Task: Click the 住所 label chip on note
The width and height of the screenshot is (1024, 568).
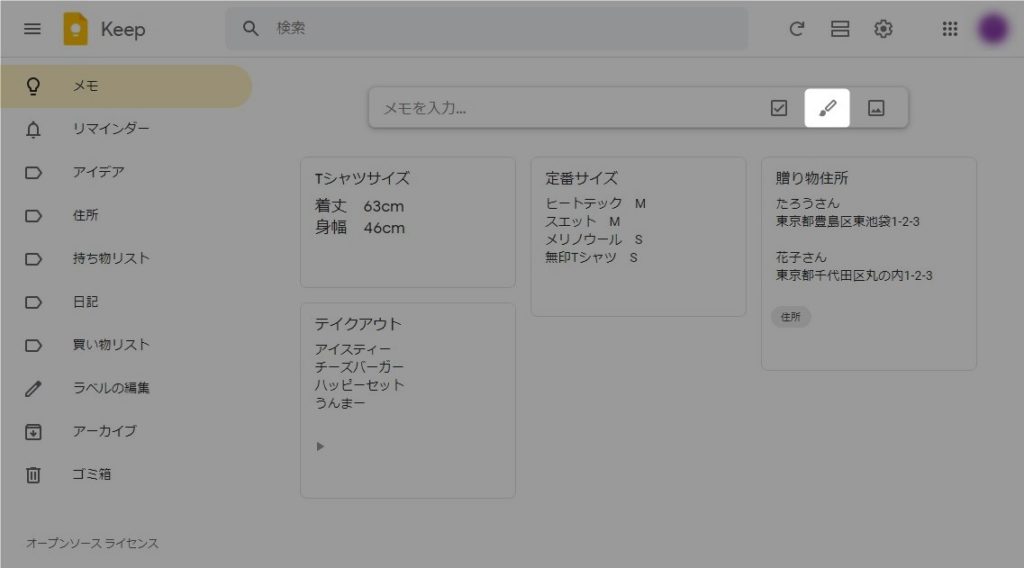Action: tap(791, 317)
